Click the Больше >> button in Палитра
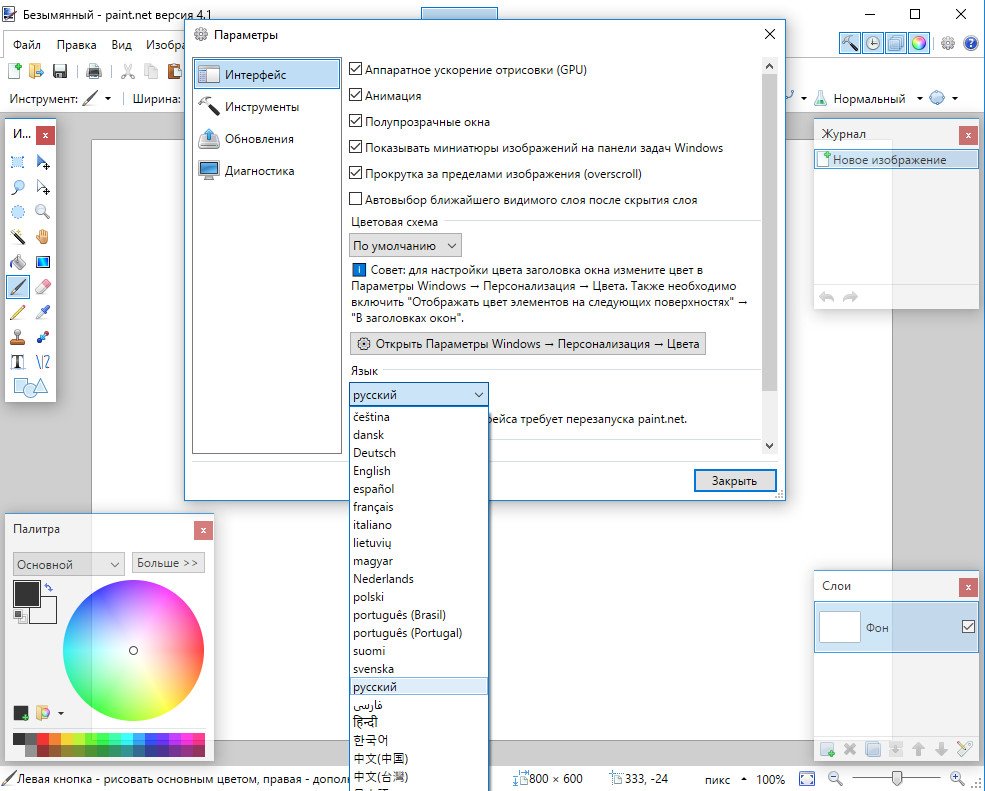Image resolution: width=985 pixels, height=791 pixels. pos(168,563)
